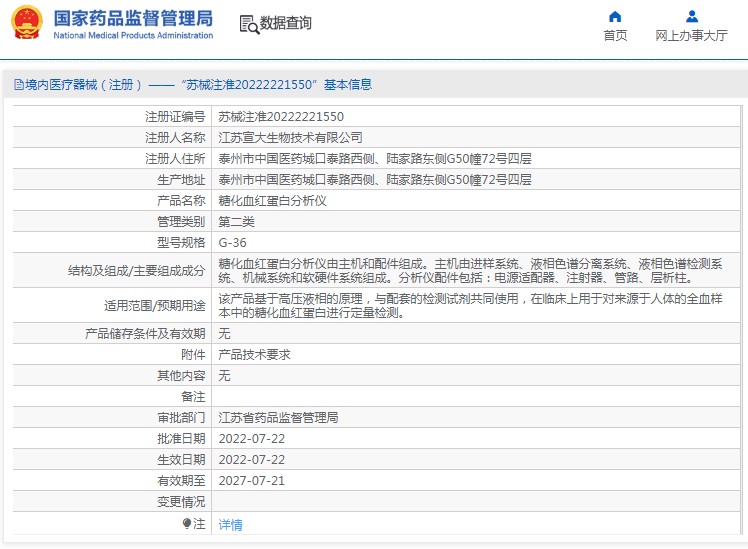Select the 适用范围/预期用途 description text
Image resolution: width=748 pixels, height=549 pixels.
(470, 305)
